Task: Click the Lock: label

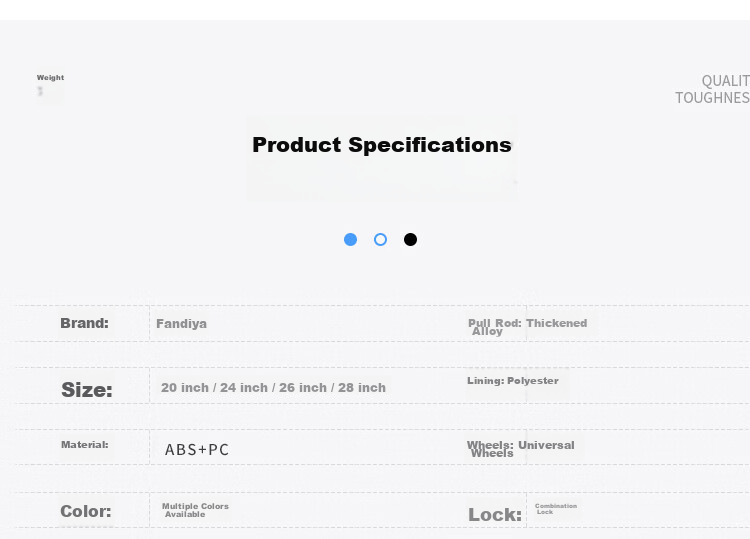Action: click(495, 515)
